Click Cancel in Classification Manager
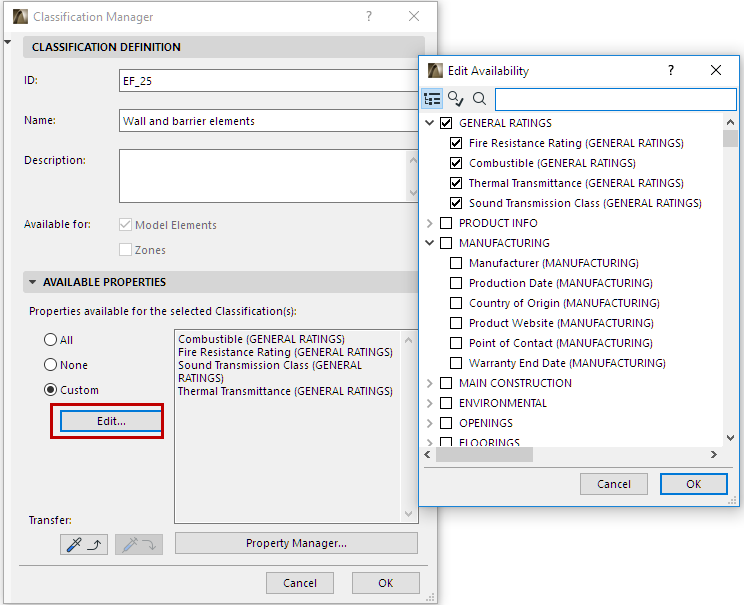The width and height of the screenshot is (744, 605). [x=299, y=583]
